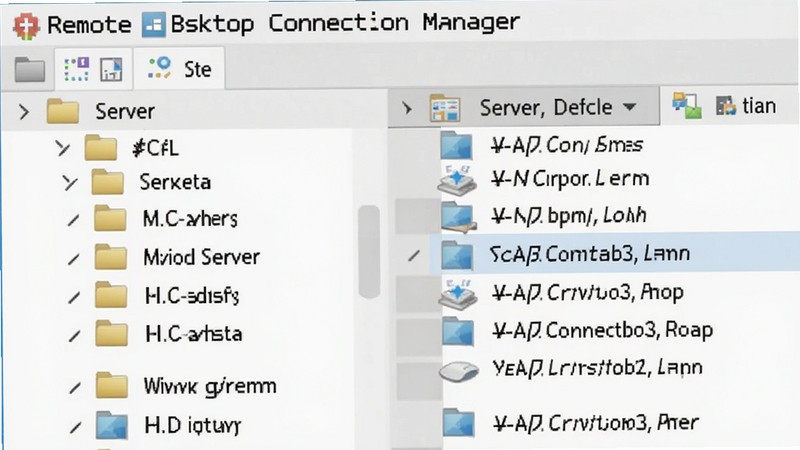Select the 'V-AP. Connectbo3, Roap' entry

pos(603,331)
